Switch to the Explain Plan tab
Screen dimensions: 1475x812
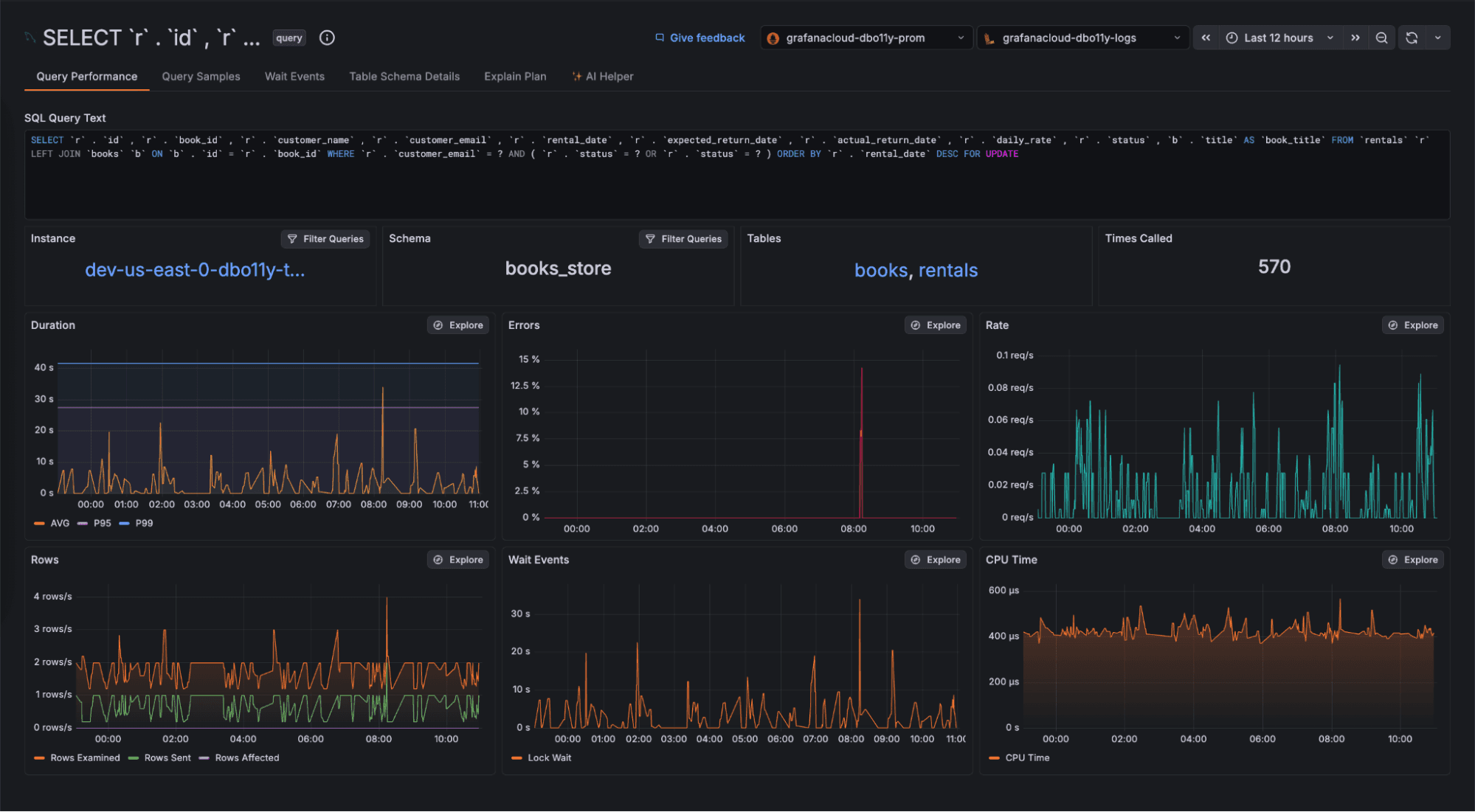coord(515,76)
